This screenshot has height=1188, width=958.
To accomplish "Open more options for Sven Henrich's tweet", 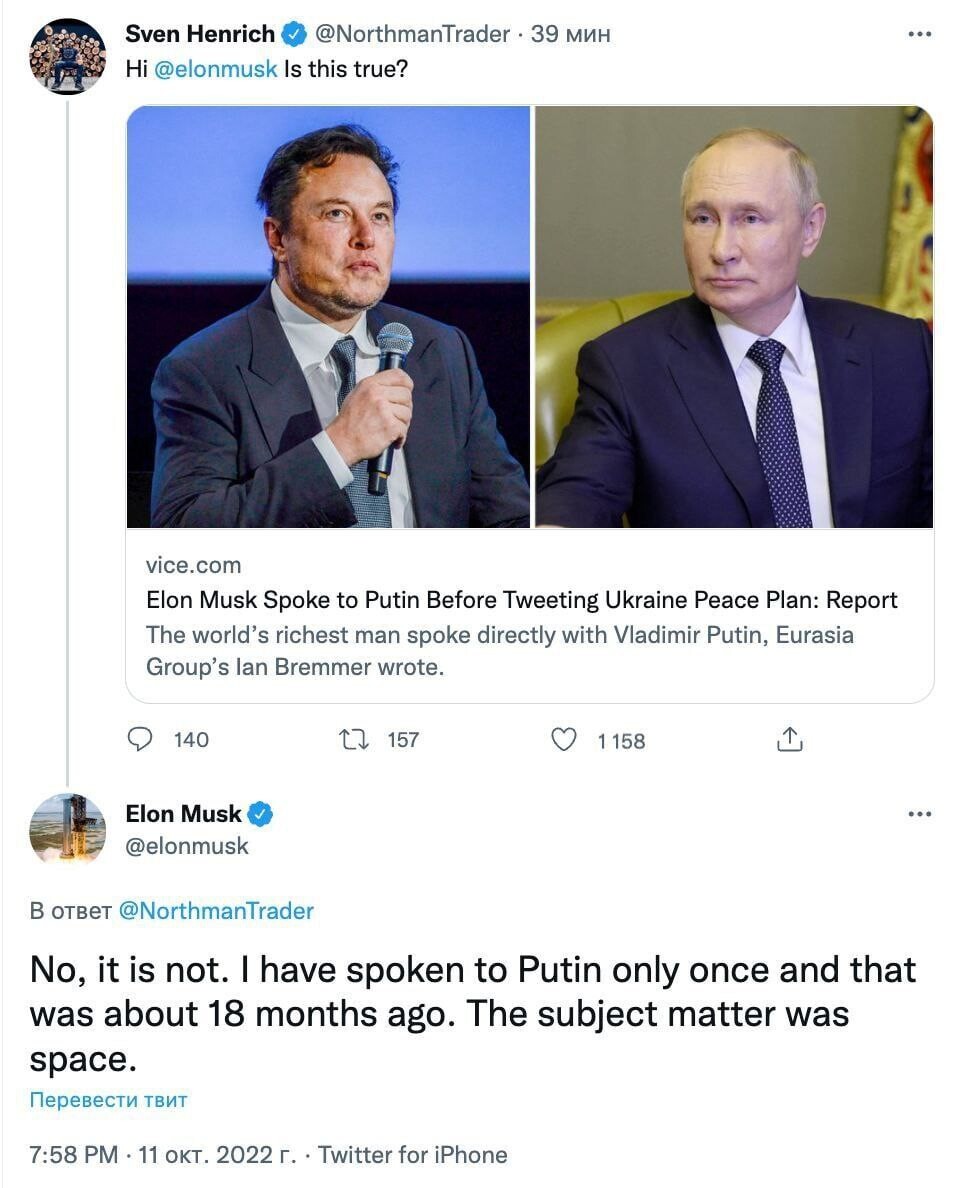I will tap(919, 34).
